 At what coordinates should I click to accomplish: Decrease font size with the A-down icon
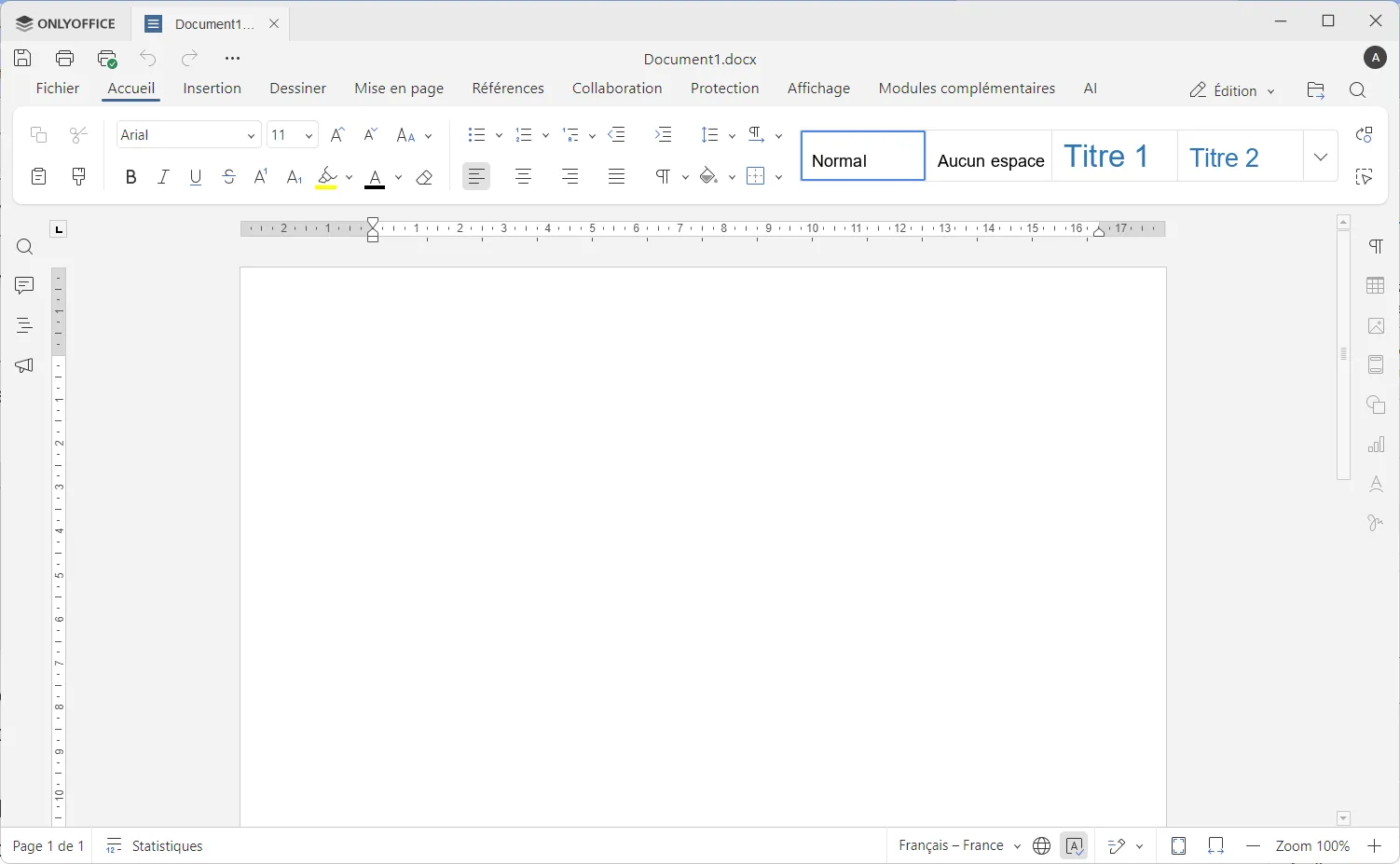pyautogui.click(x=370, y=135)
